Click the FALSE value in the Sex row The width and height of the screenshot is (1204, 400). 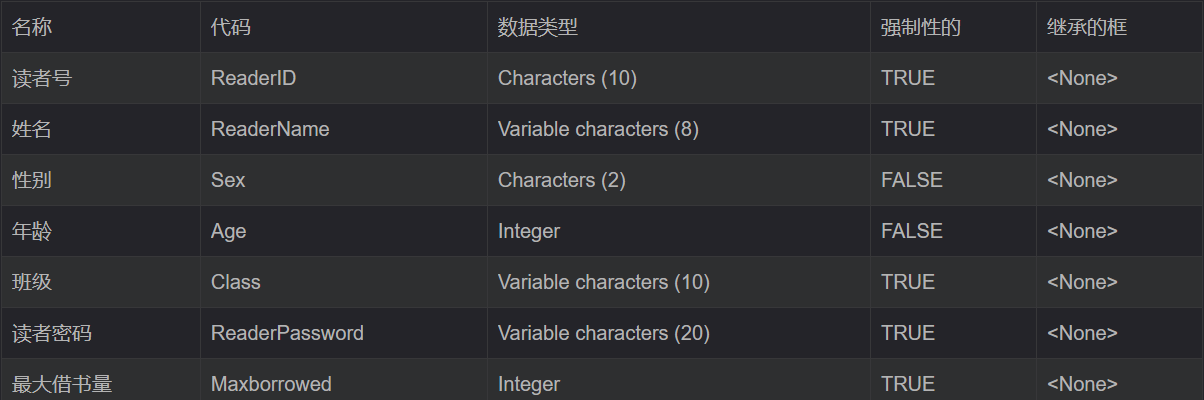point(912,180)
